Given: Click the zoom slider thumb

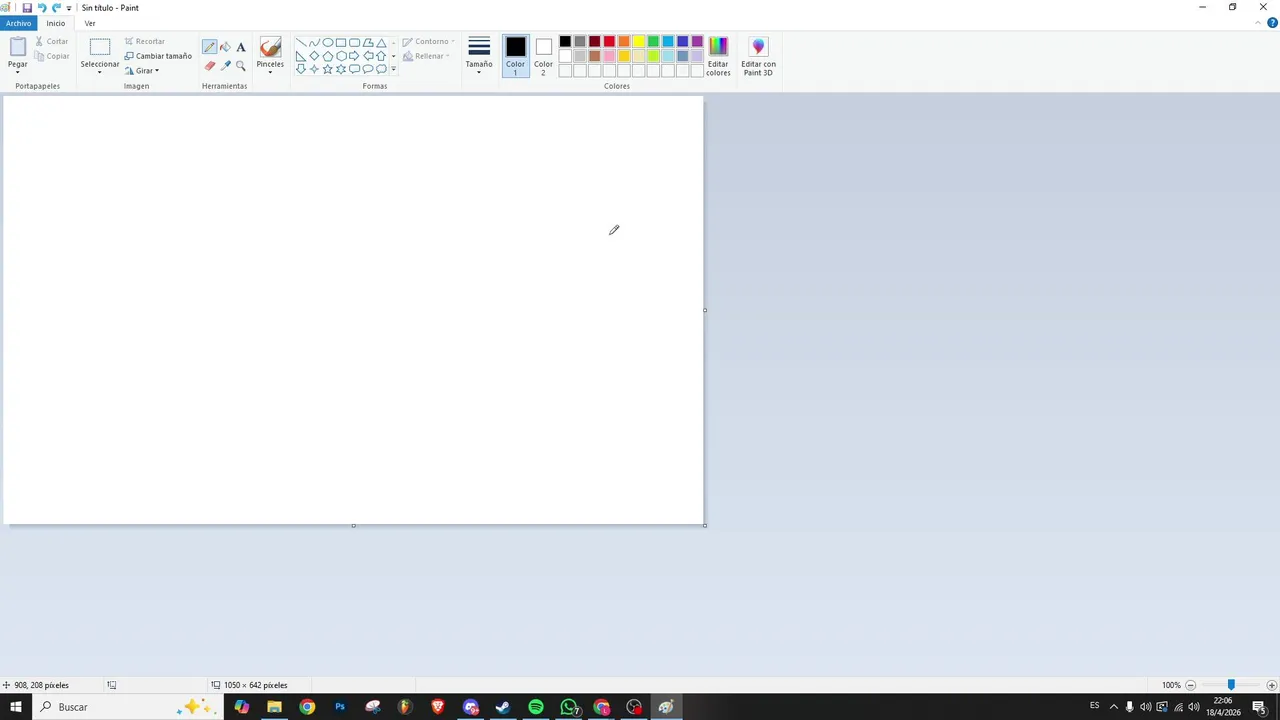Looking at the screenshot, I should [1231, 685].
